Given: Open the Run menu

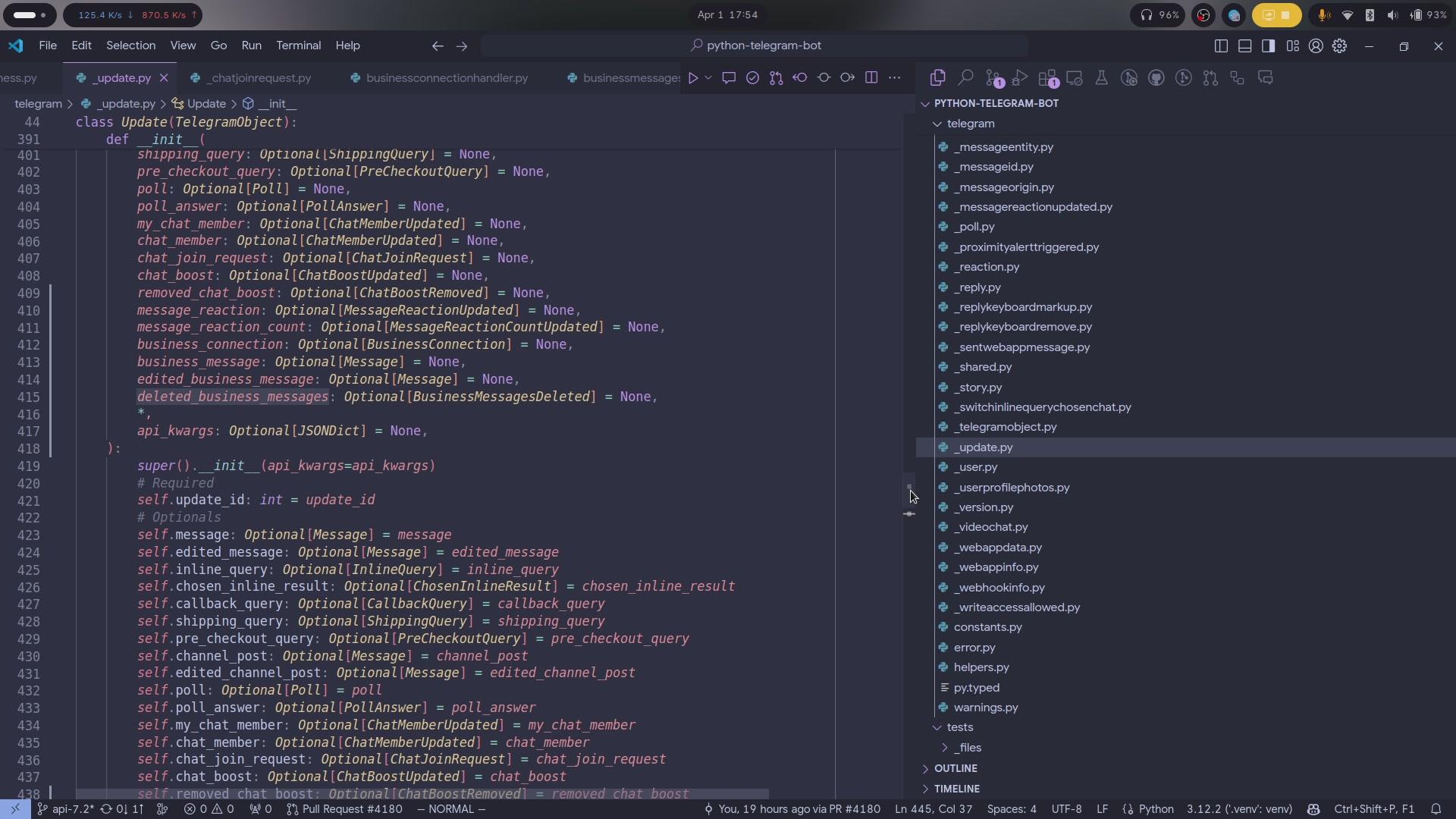Looking at the screenshot, I should pos(251,45).
